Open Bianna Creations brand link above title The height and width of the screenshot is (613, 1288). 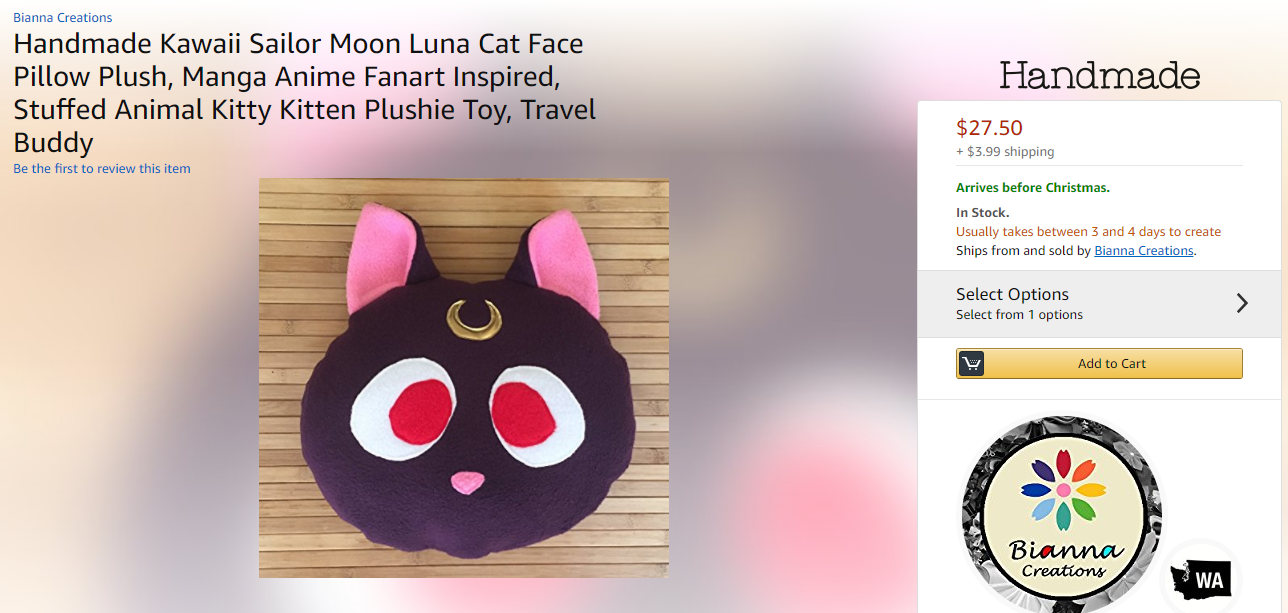click(x=62, y=18)
